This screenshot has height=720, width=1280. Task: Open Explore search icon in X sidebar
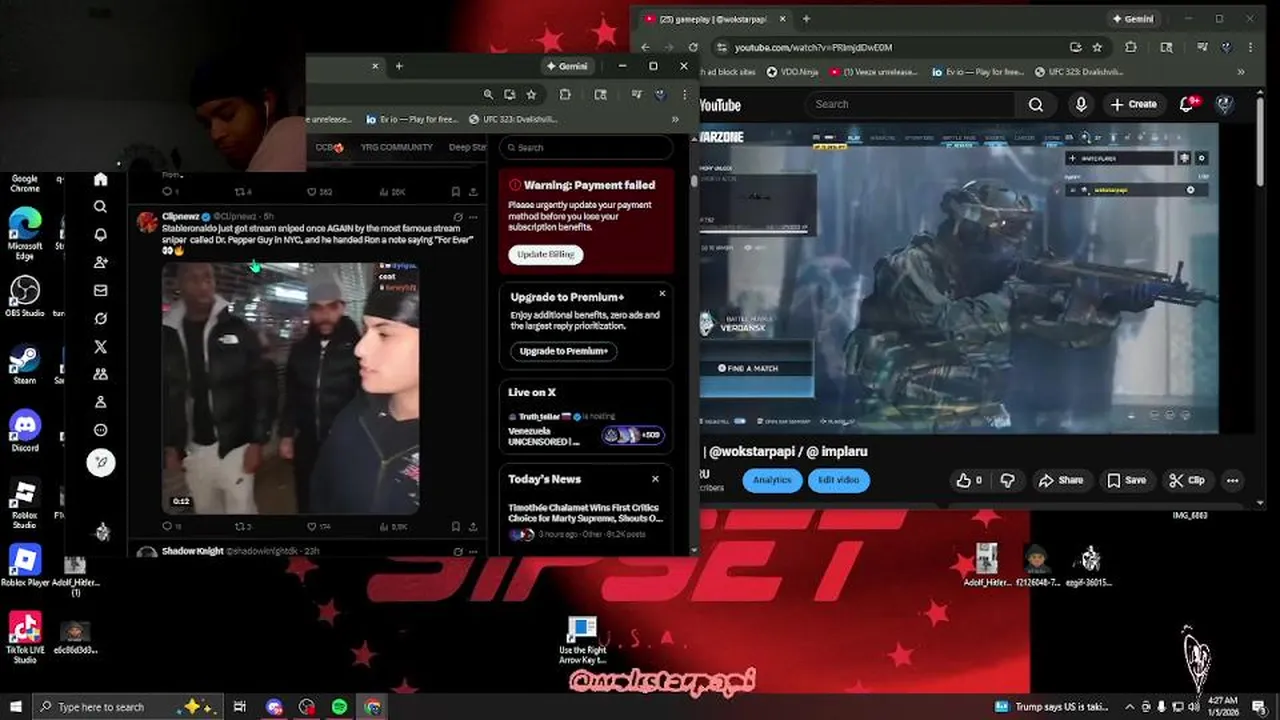pyautogui.click(x=100, y=207)
